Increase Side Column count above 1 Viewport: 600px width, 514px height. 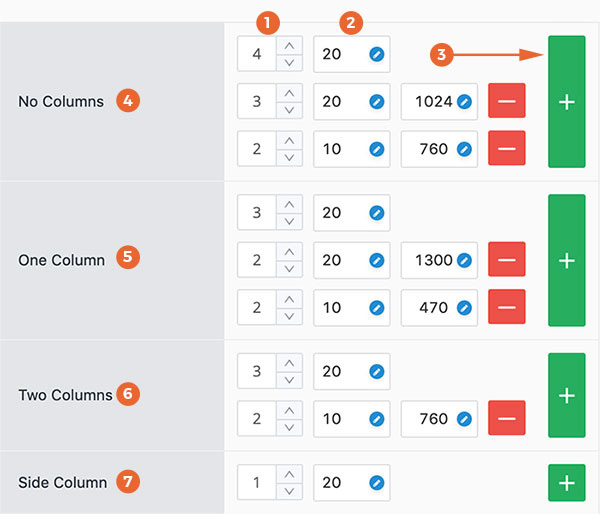click(289, 475)
